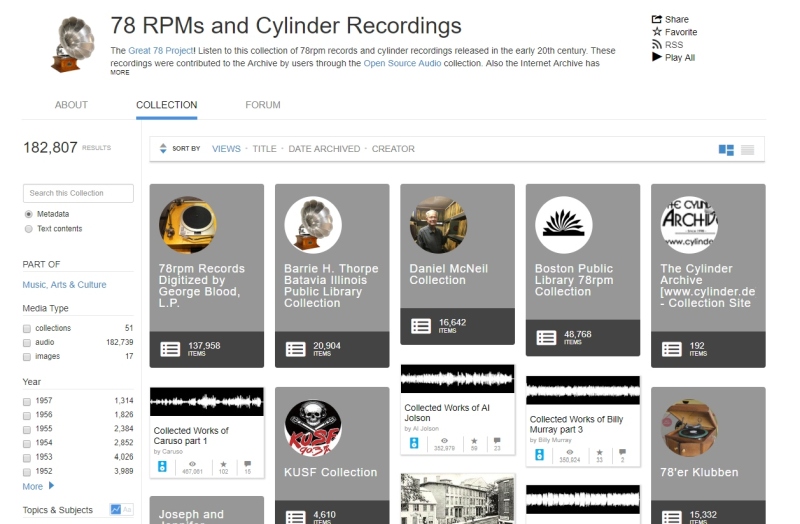Open the 78'er Klubben gramophone thumbnail
The height and width of the screenshot is (524, 800).
click(689, 428)
